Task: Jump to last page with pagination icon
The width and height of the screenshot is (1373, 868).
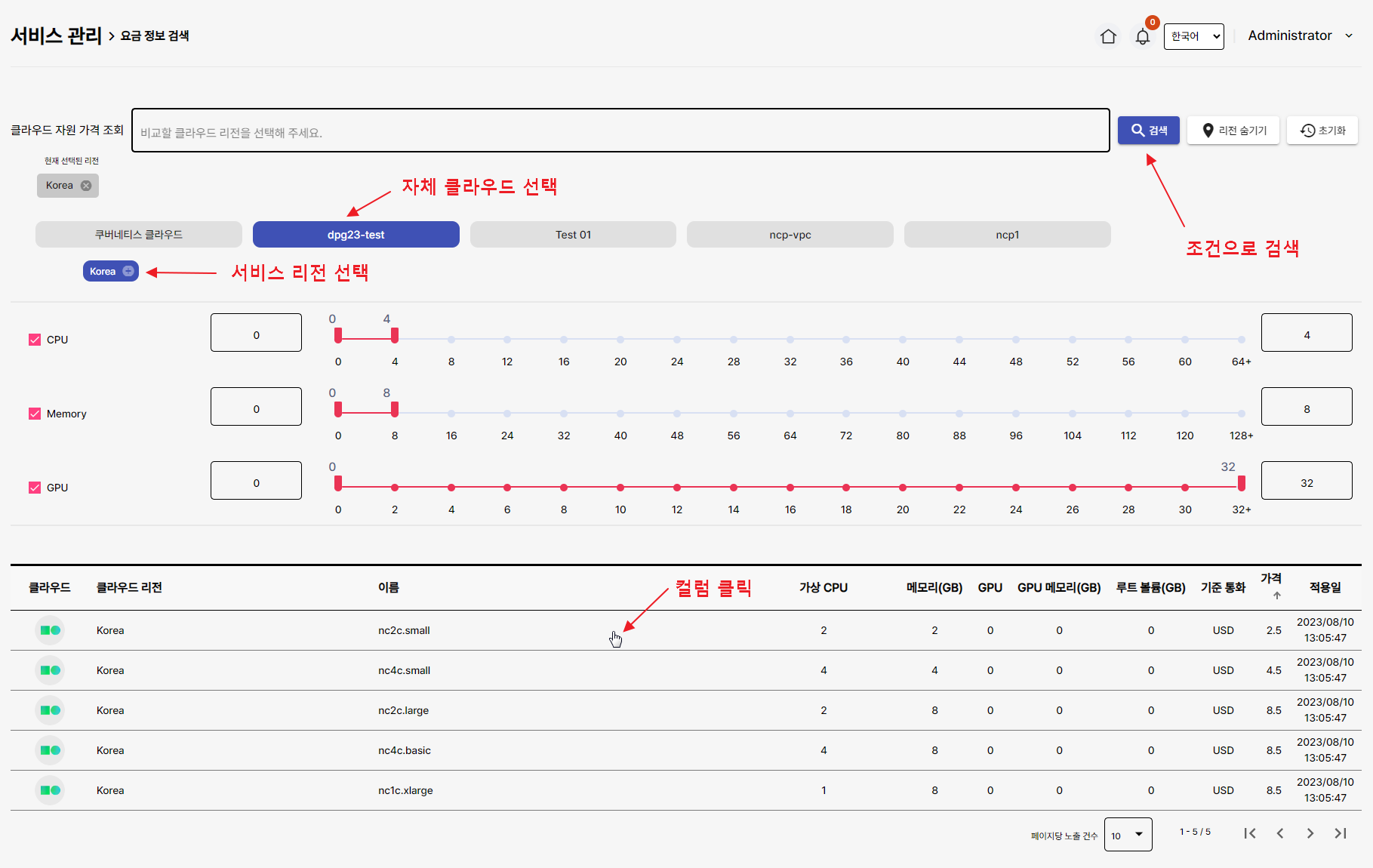Action: click(x=1341, y=833)
